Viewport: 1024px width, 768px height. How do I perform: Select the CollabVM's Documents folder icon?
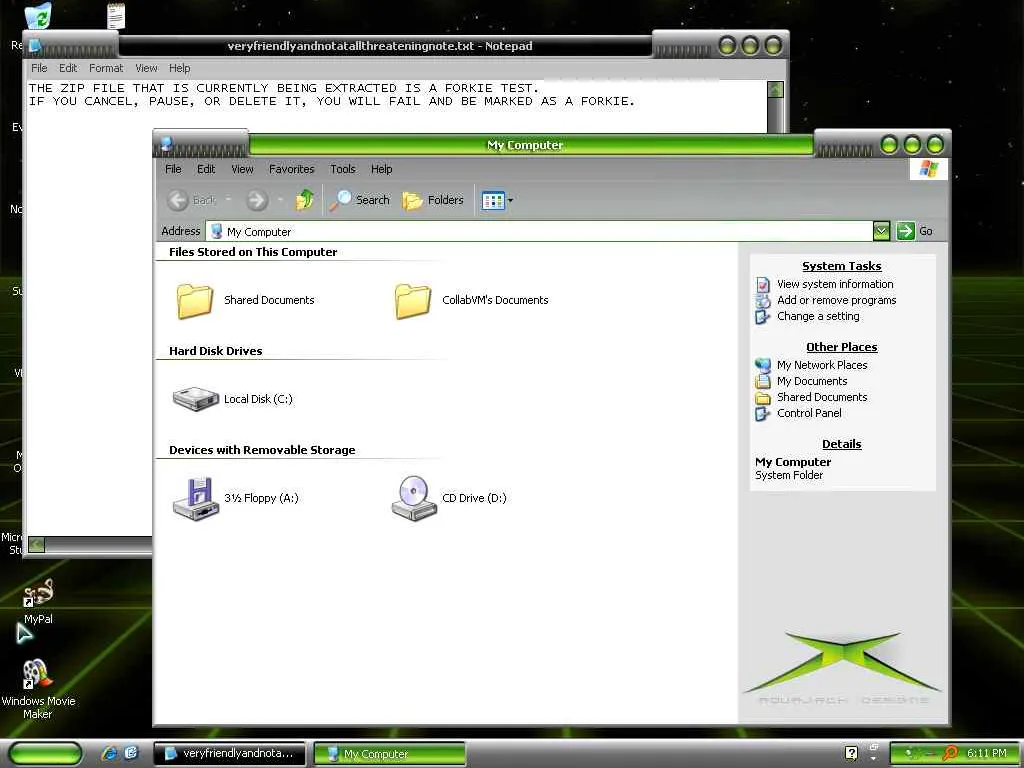[x=413, y=301]
